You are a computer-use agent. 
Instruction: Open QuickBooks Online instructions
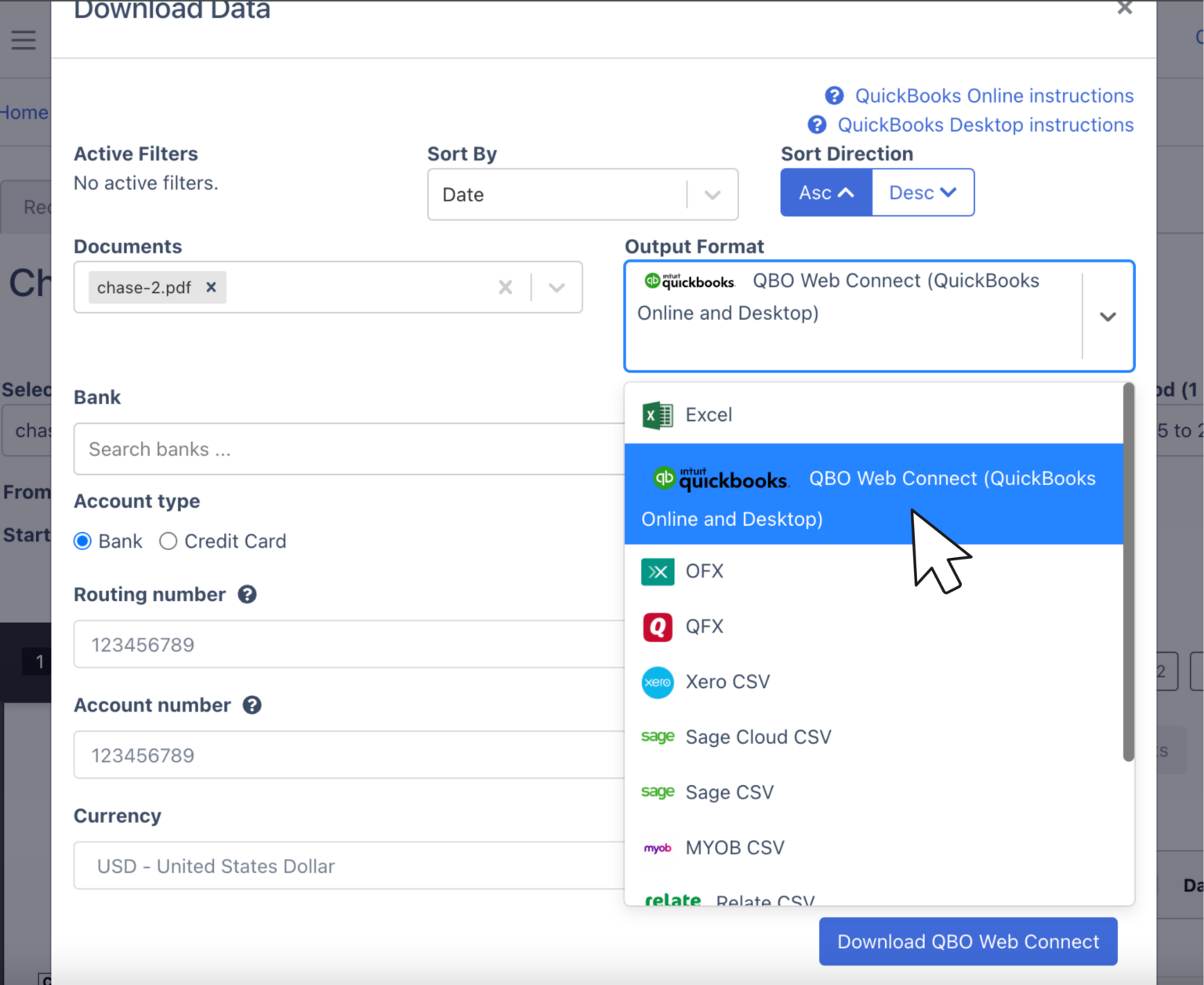point(993,96)
